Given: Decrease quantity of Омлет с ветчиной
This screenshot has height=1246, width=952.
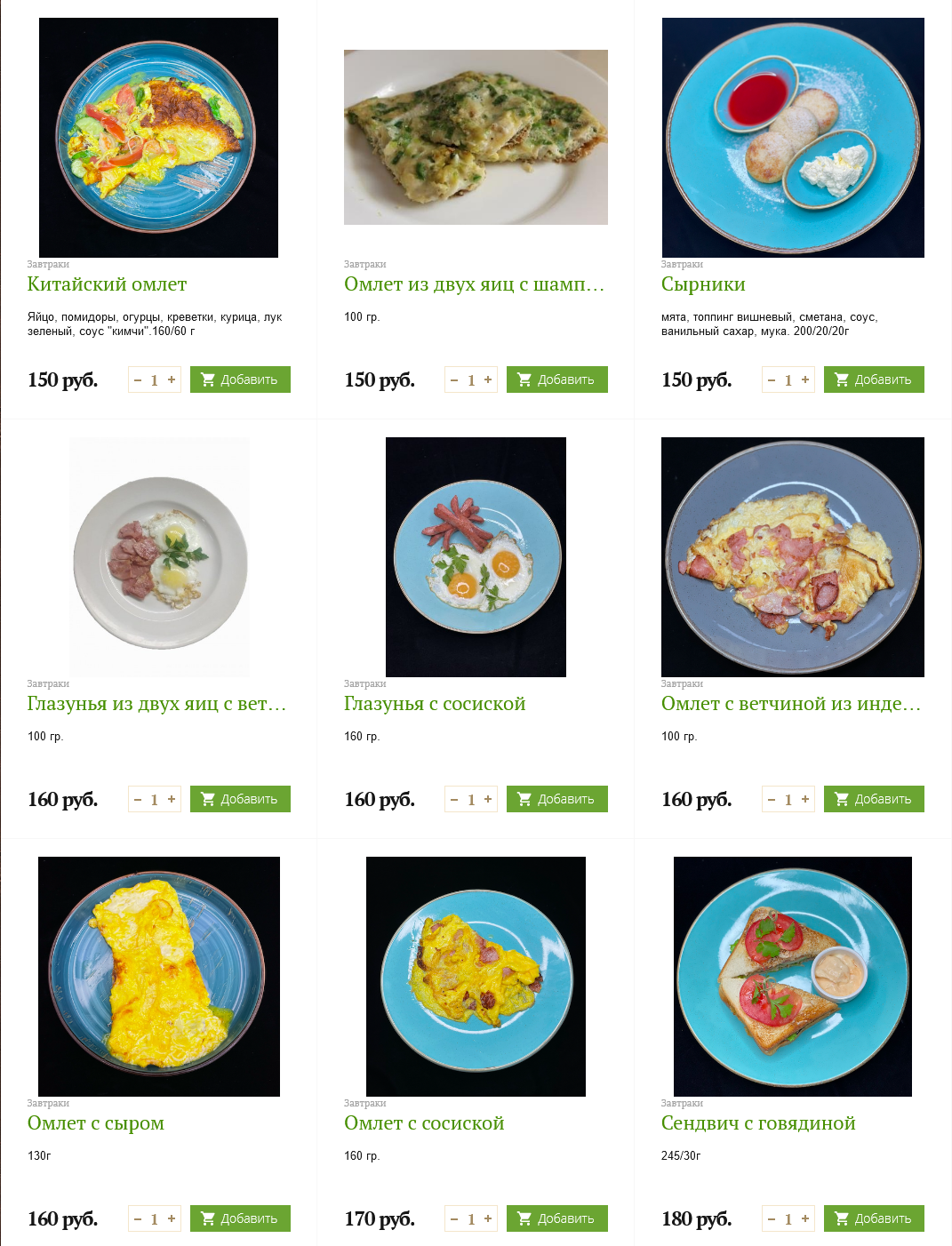Looking at the screenshot, I should coord(772,799).
